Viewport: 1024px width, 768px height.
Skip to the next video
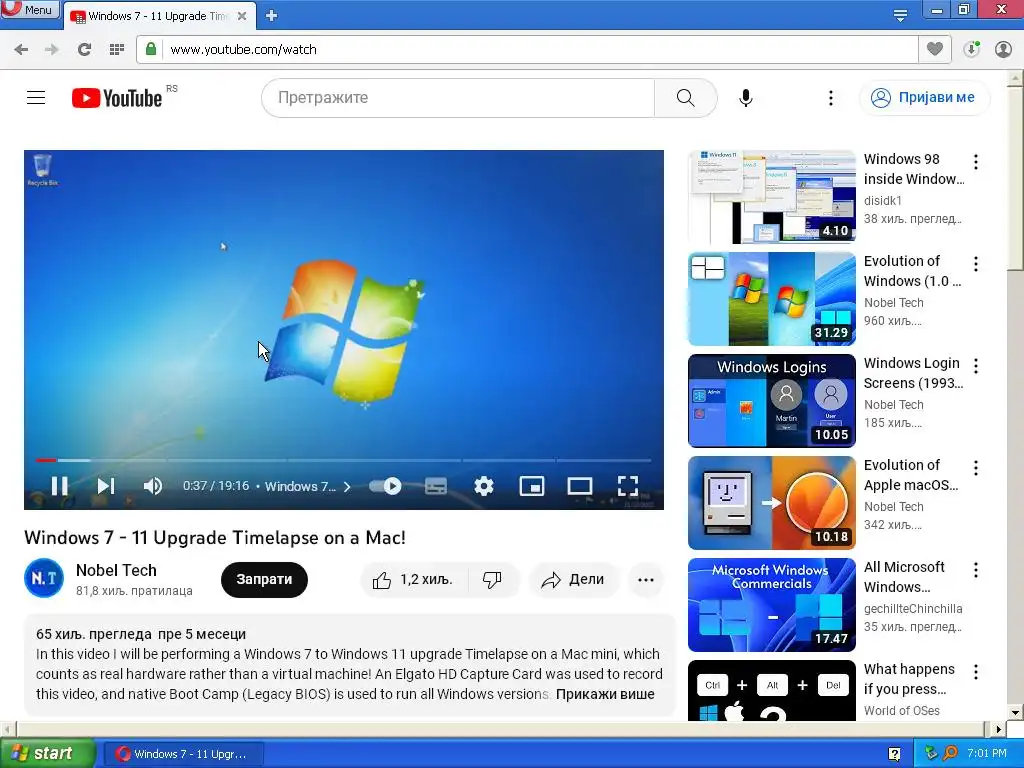pyautogui.click(x=106, y=486)
